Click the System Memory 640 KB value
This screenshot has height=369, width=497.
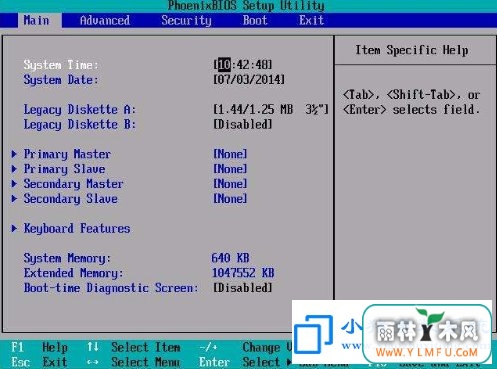(x=230, y=258)
